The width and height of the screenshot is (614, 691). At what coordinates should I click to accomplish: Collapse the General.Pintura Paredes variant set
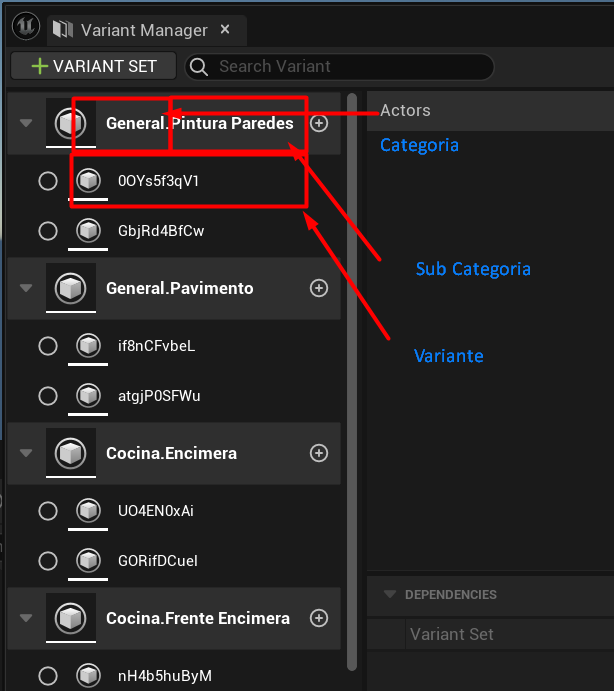point(24,123)
